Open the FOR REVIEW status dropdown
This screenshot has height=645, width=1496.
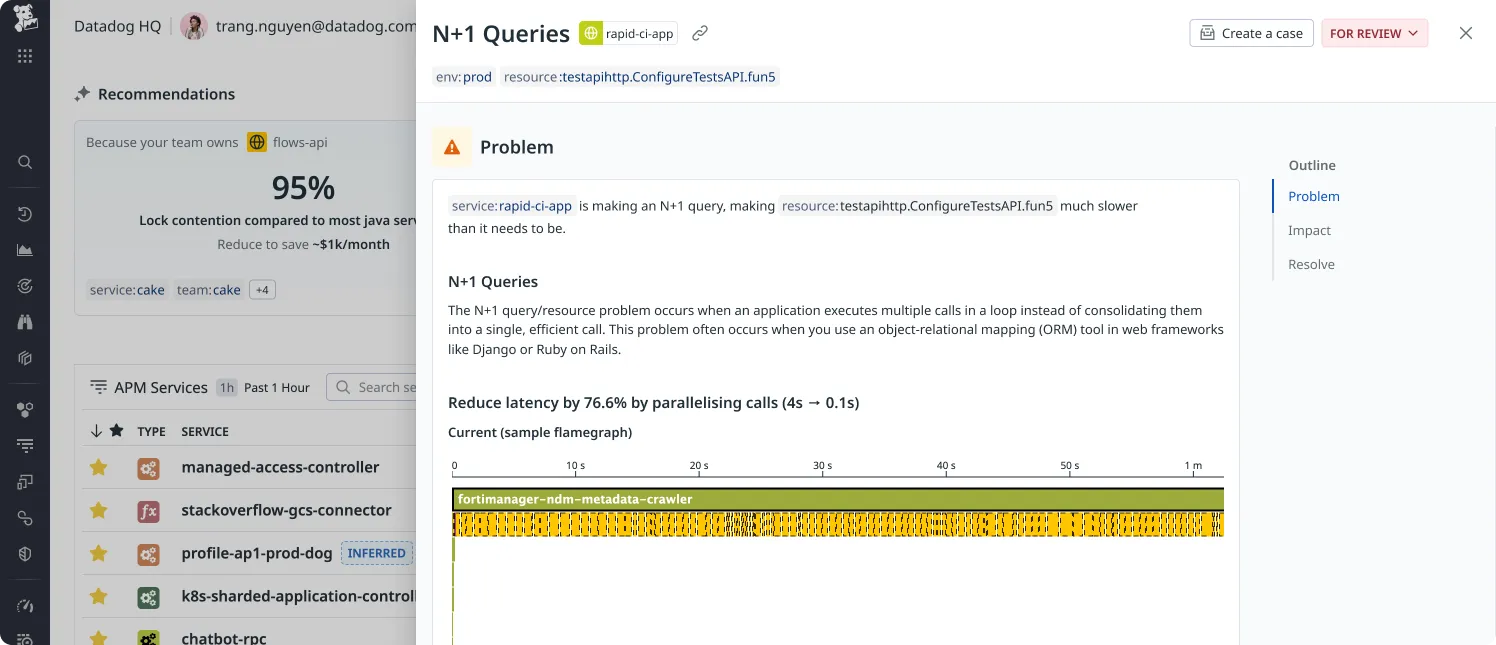pos(1374,33)
